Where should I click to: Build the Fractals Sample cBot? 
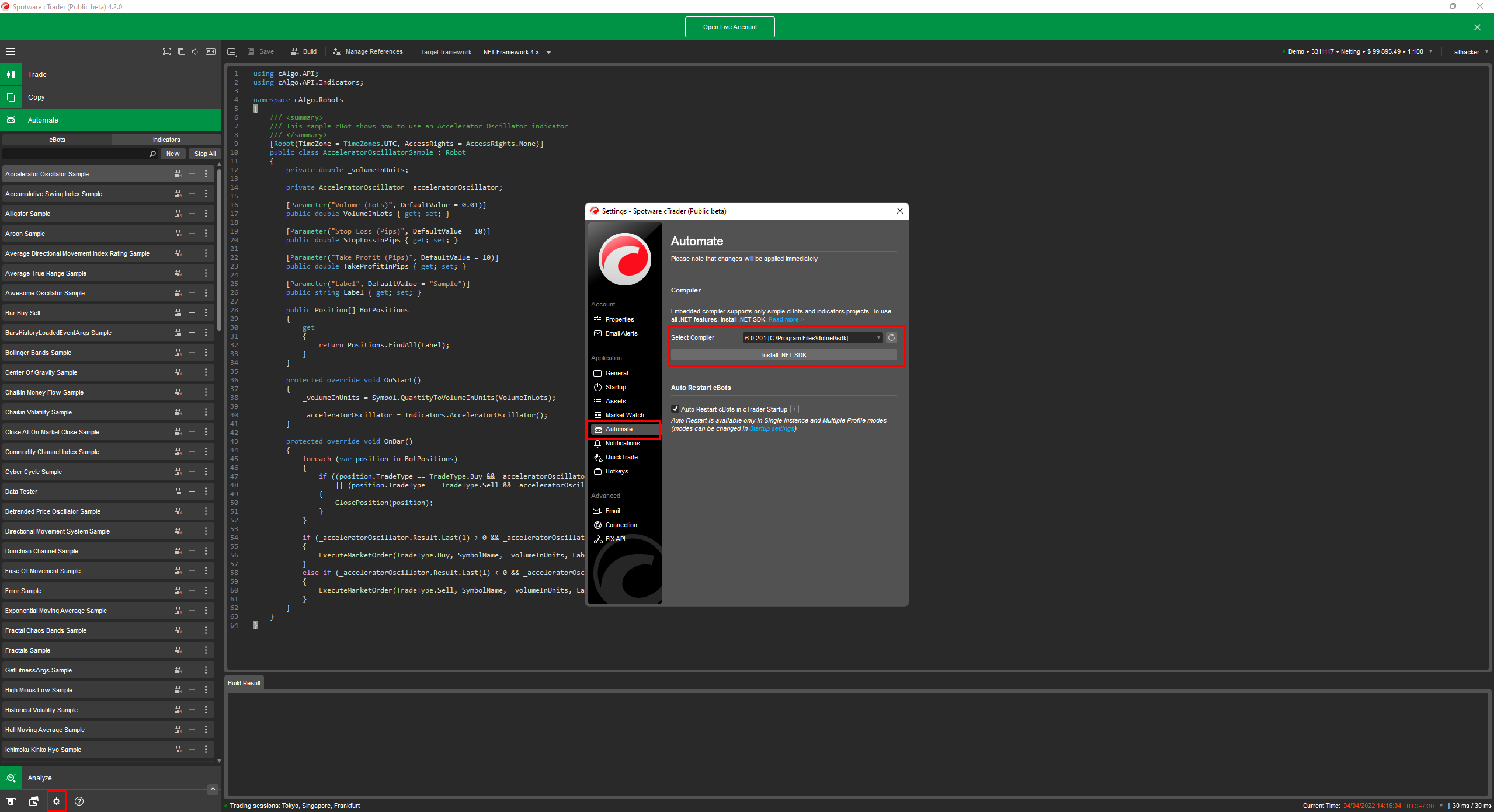pos(178,650)
